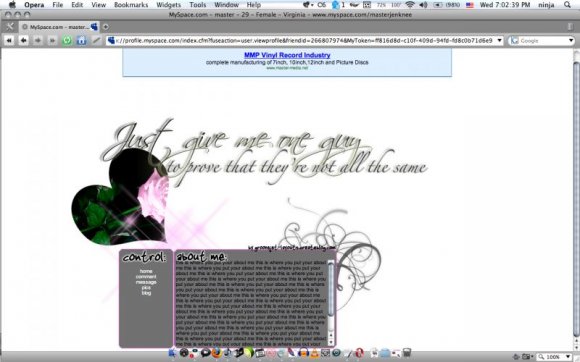Open a new tab with plus button
Screen dimensions: 580x362
coord(105,27)
